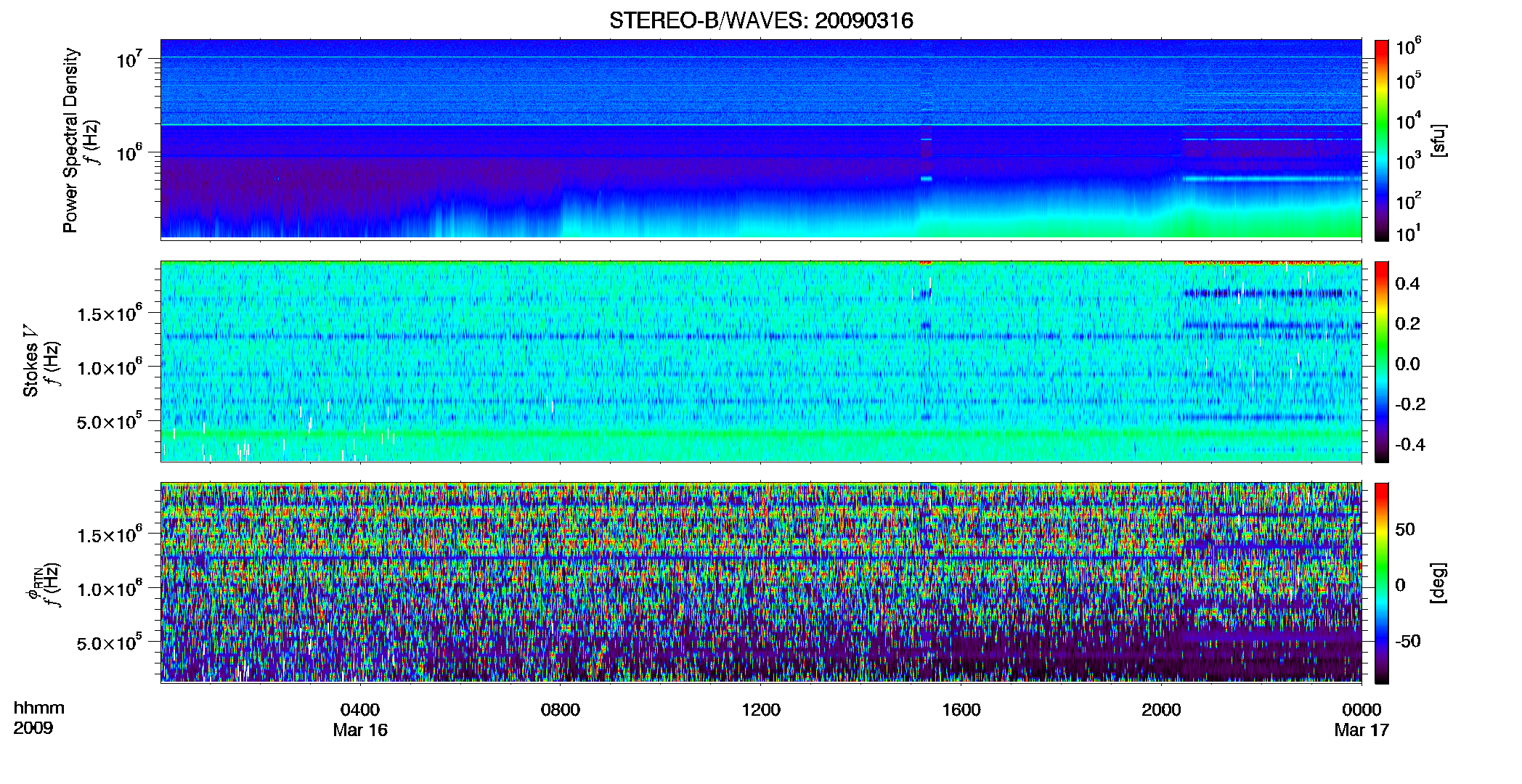Click the 1.0×10^6 tick on the Stokes V axis
This screenshot has height=784, width=1522.
(x=109, y=367)
